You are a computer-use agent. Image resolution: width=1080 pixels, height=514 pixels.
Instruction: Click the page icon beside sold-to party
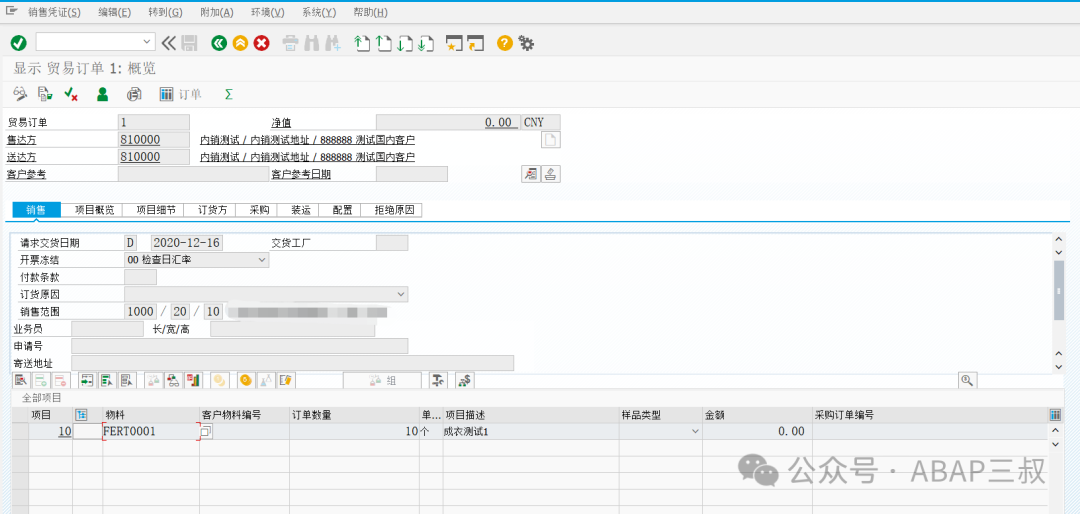tap(551, 139)
